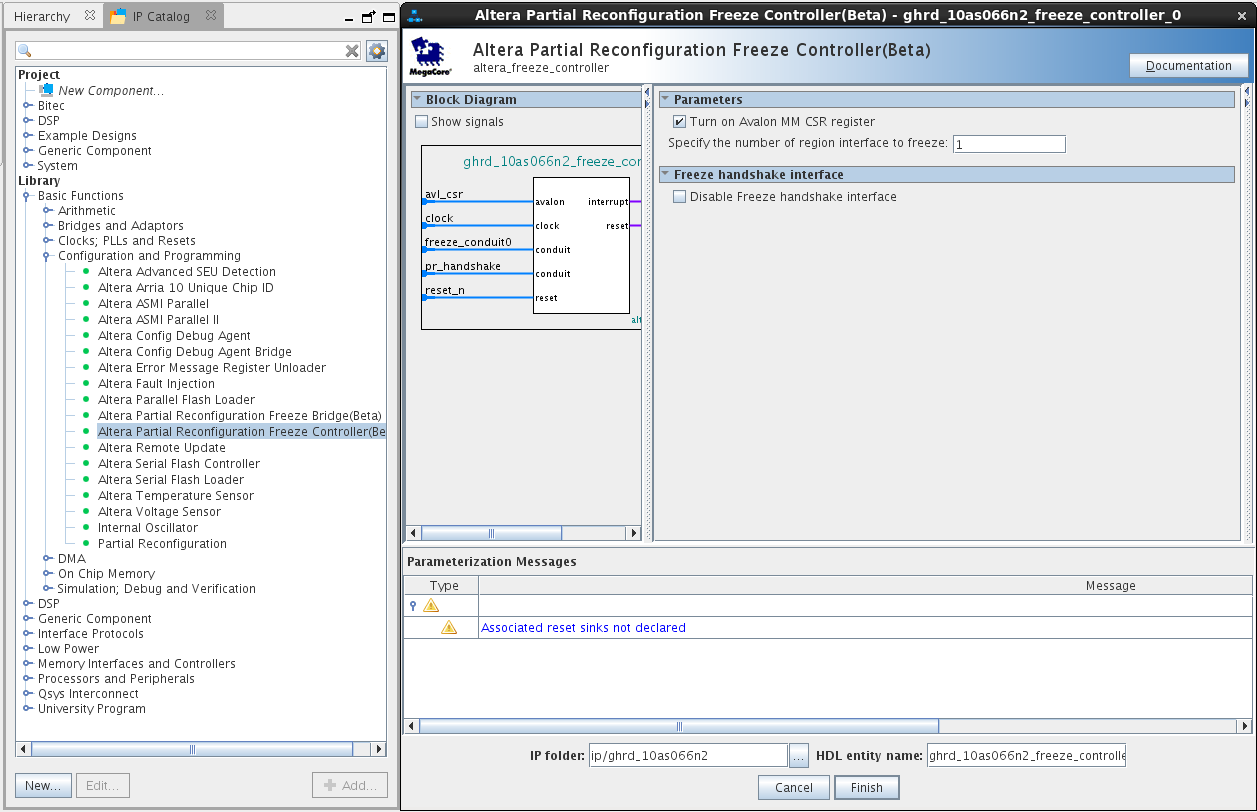Expand Memory Interfaces and Controllers node
Image resolution: width=1257 pixels, height=812 pixels.
pyautogui.click(x=27, y=664)
